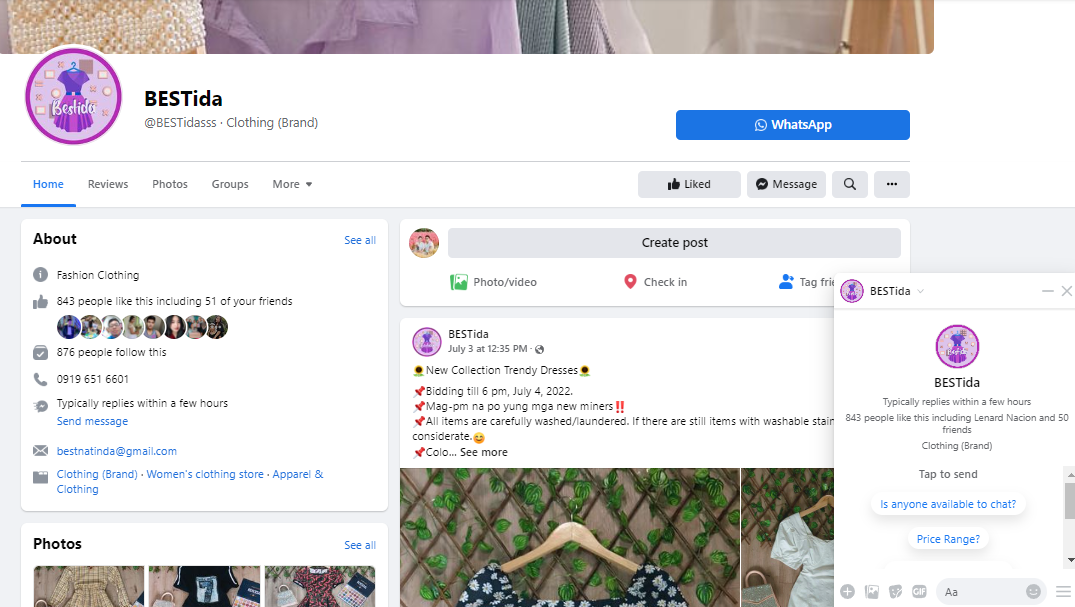1075x607 pixels.
Task: Search this page with the magnifier icon
Action: point(849,184)
